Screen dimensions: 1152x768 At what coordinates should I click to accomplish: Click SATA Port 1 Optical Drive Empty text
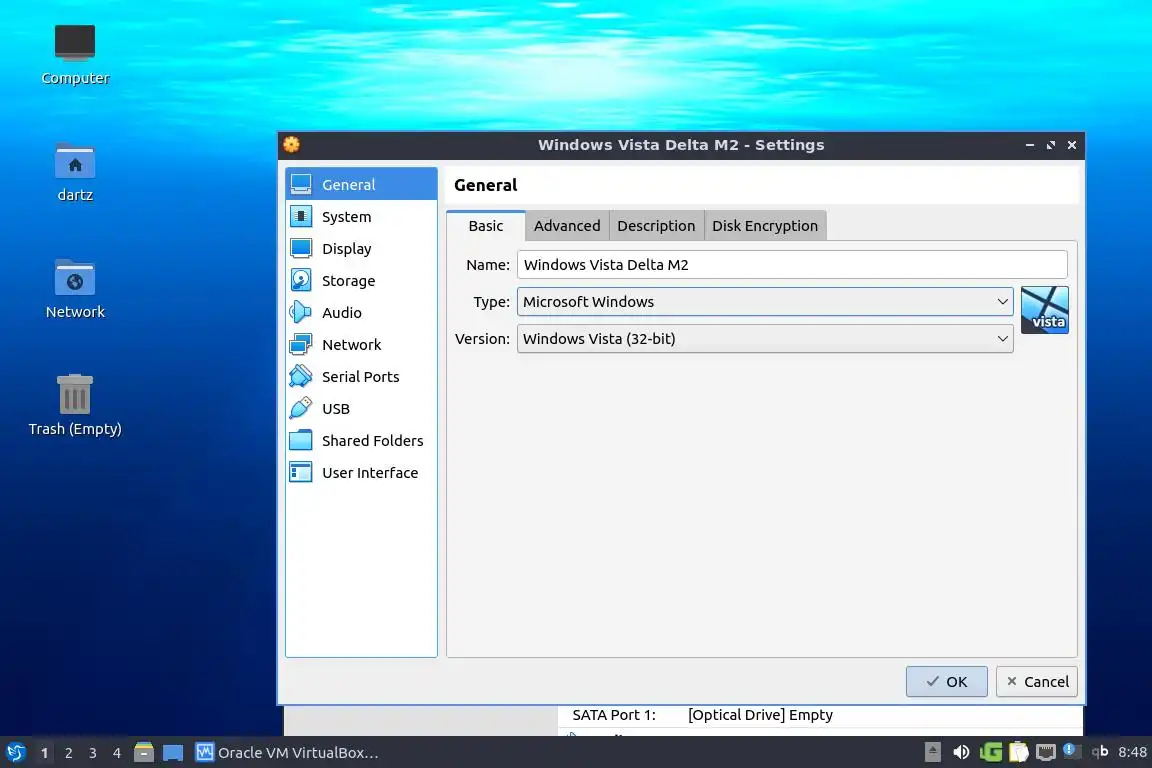(x=702, y=714)
